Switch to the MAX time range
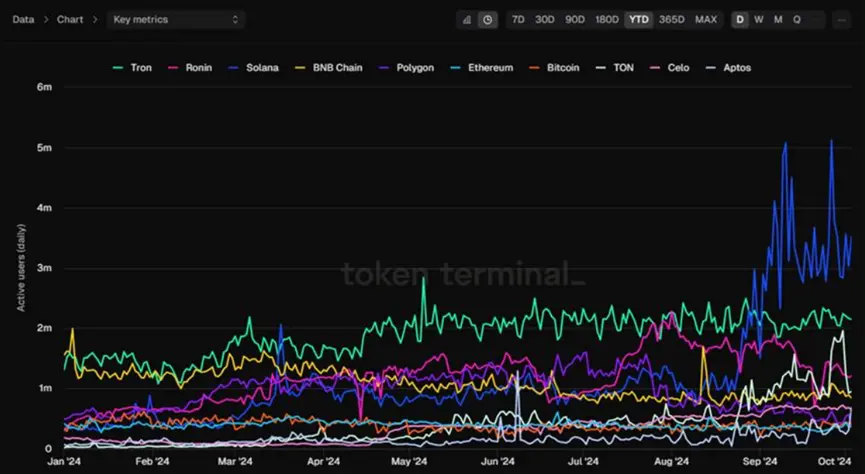 tap(706, 19)
